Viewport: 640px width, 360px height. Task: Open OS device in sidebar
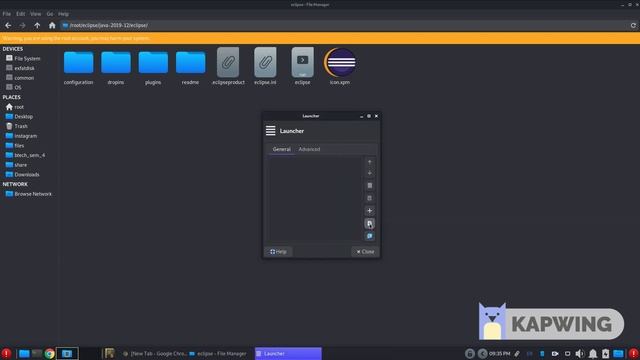14,87
